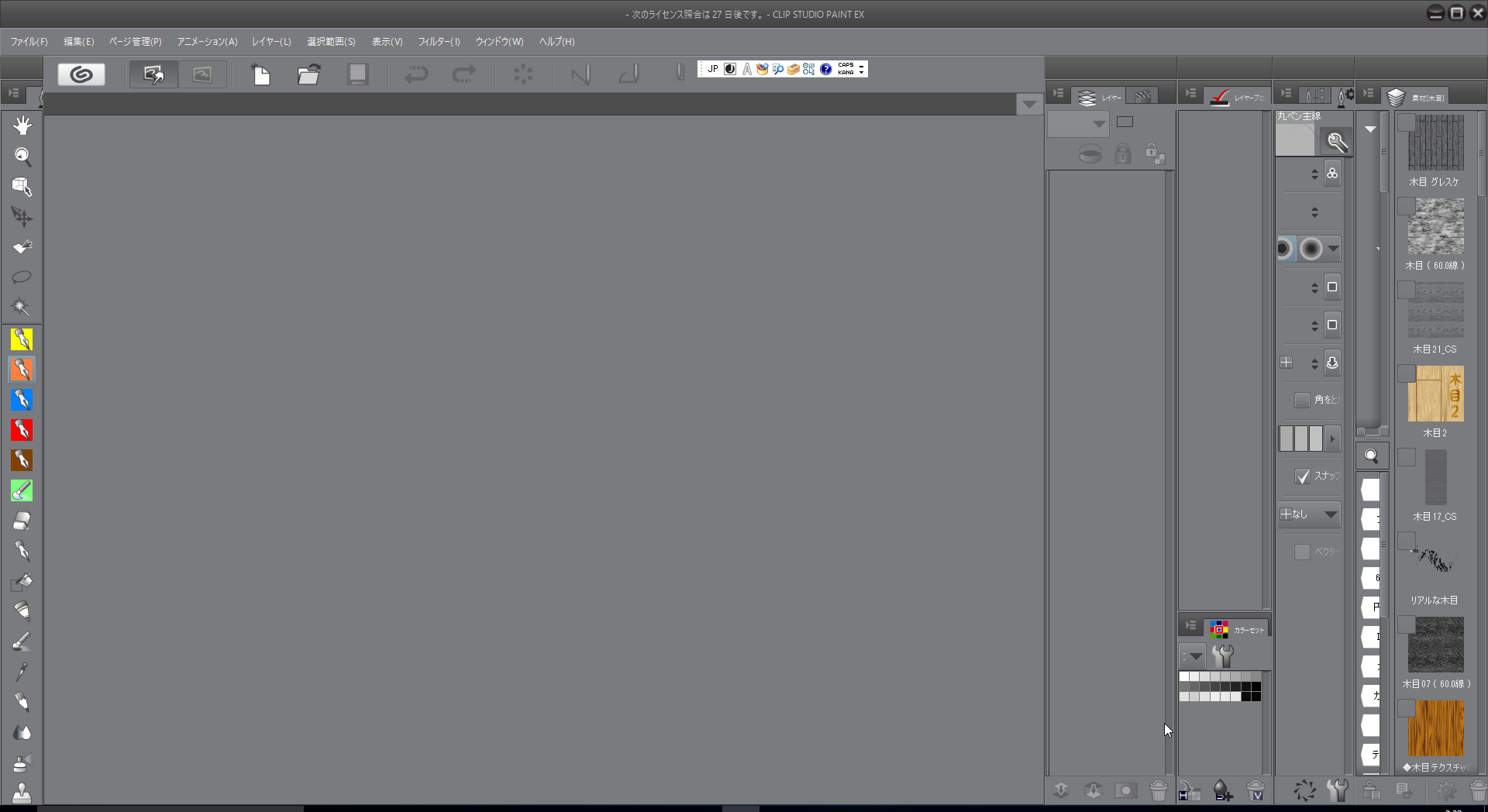1488x812 pixels.
Task: Open a file using the folder icon
Action: [308, 74]
